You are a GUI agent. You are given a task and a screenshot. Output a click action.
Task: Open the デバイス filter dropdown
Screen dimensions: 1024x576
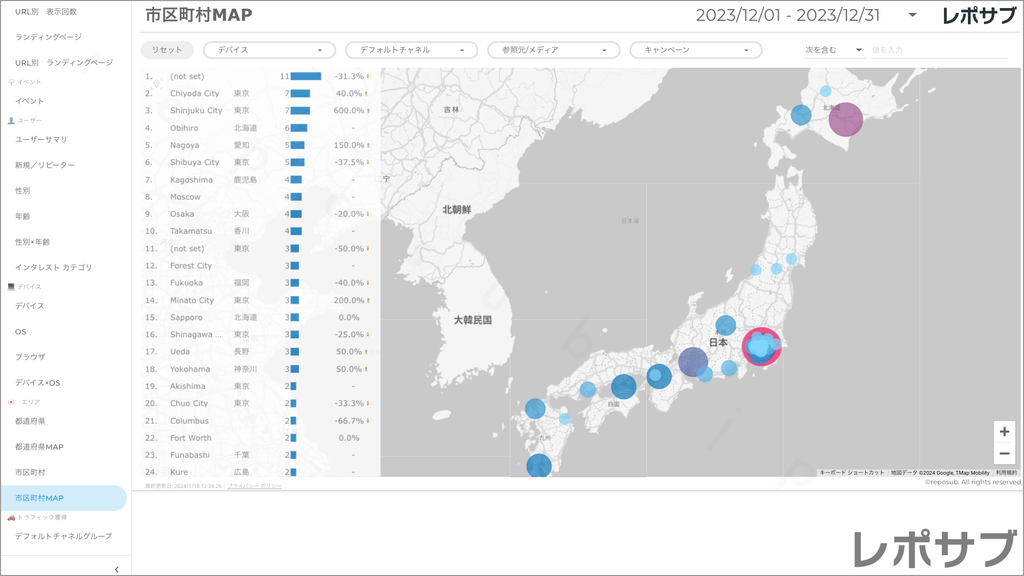coord(268,50)
